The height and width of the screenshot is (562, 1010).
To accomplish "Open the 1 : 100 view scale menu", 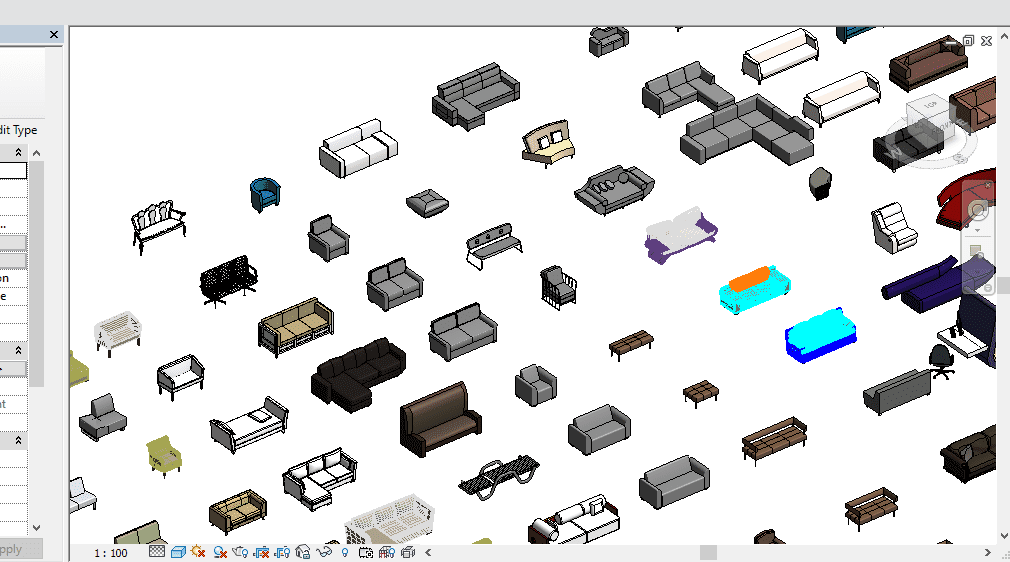I will coord(111,553).
